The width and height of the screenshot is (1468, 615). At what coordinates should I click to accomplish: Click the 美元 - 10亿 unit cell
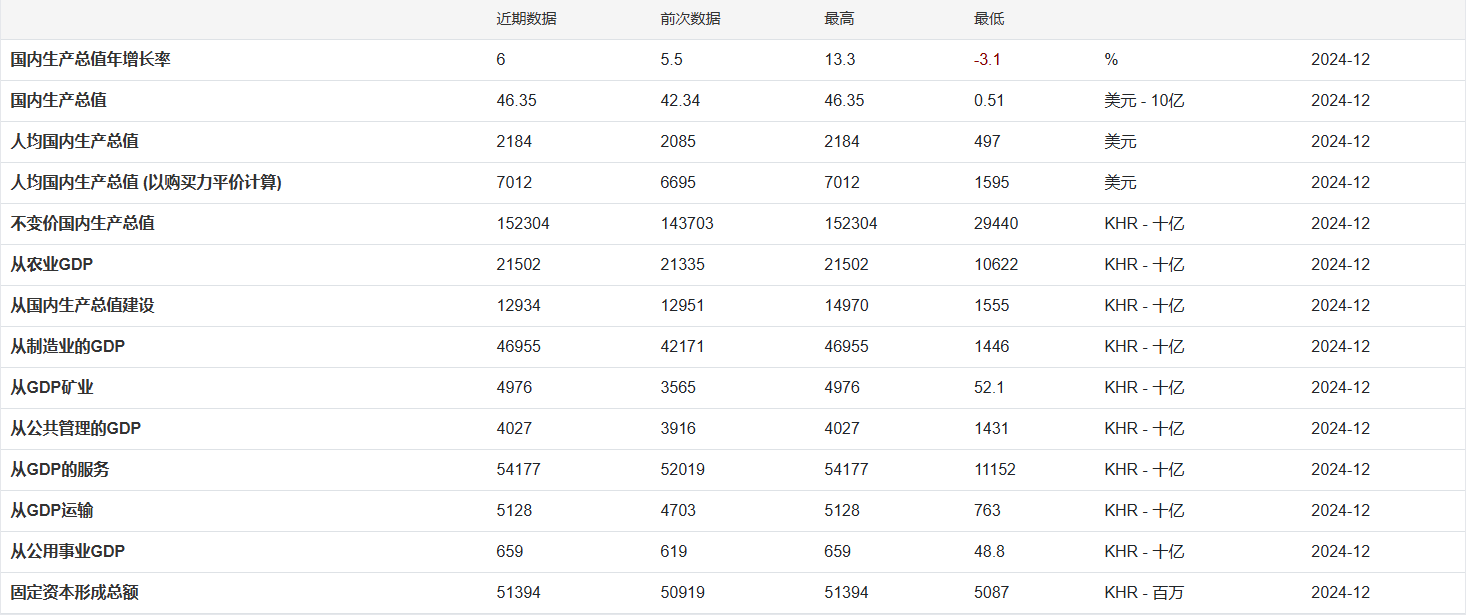click(1144, 101)
